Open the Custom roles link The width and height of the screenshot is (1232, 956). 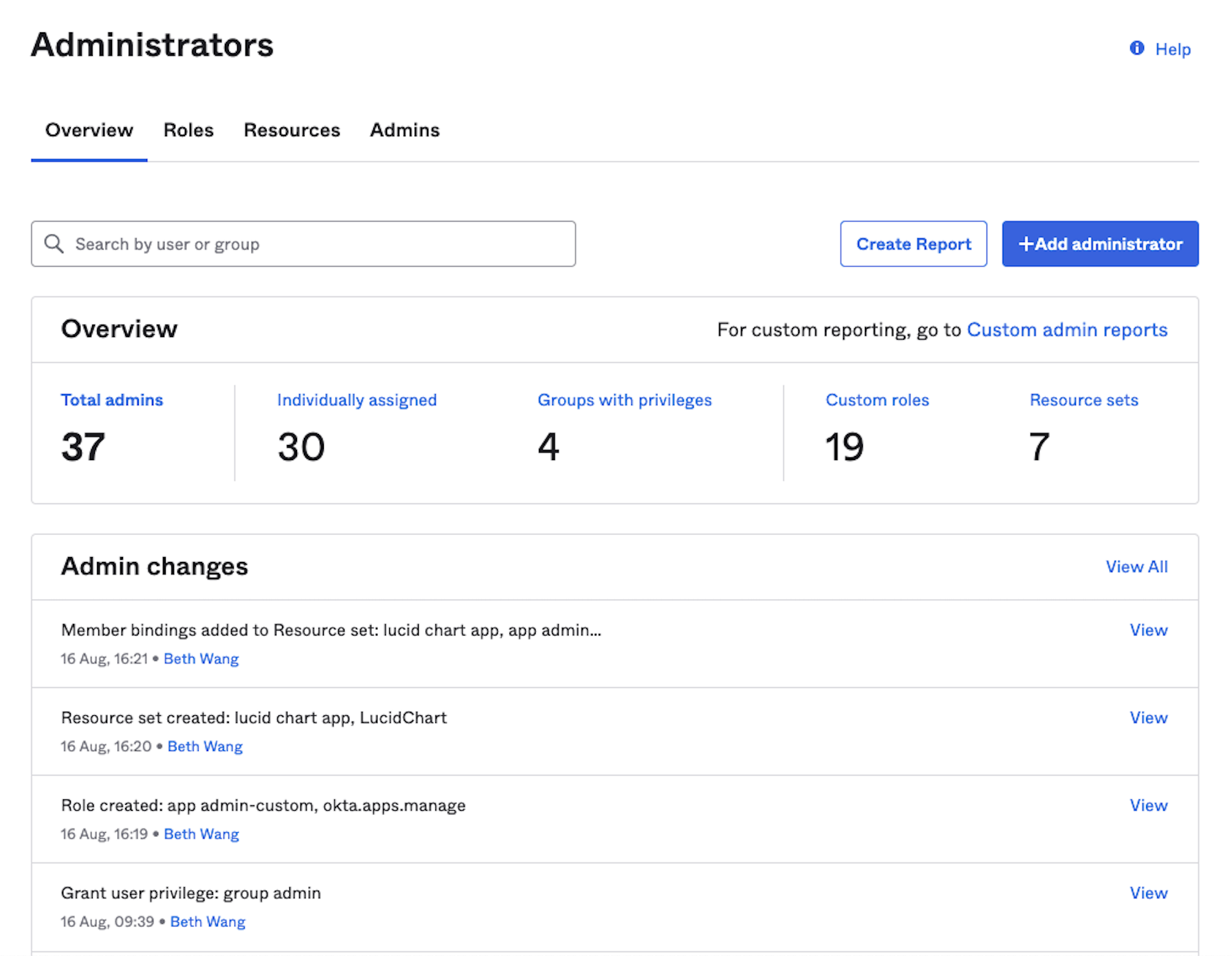click(877, 400)
